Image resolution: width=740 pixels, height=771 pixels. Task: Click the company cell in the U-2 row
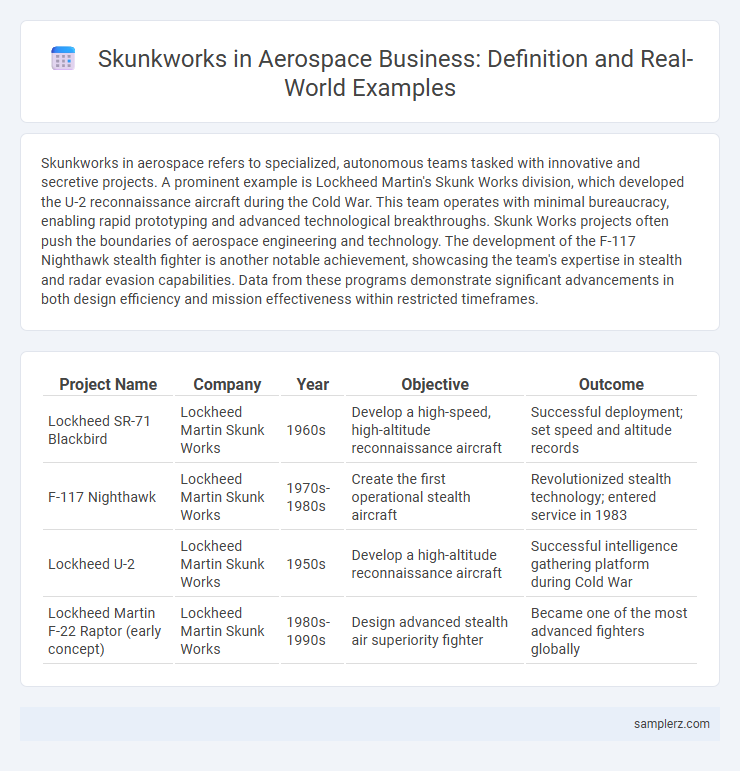(227, 563)
